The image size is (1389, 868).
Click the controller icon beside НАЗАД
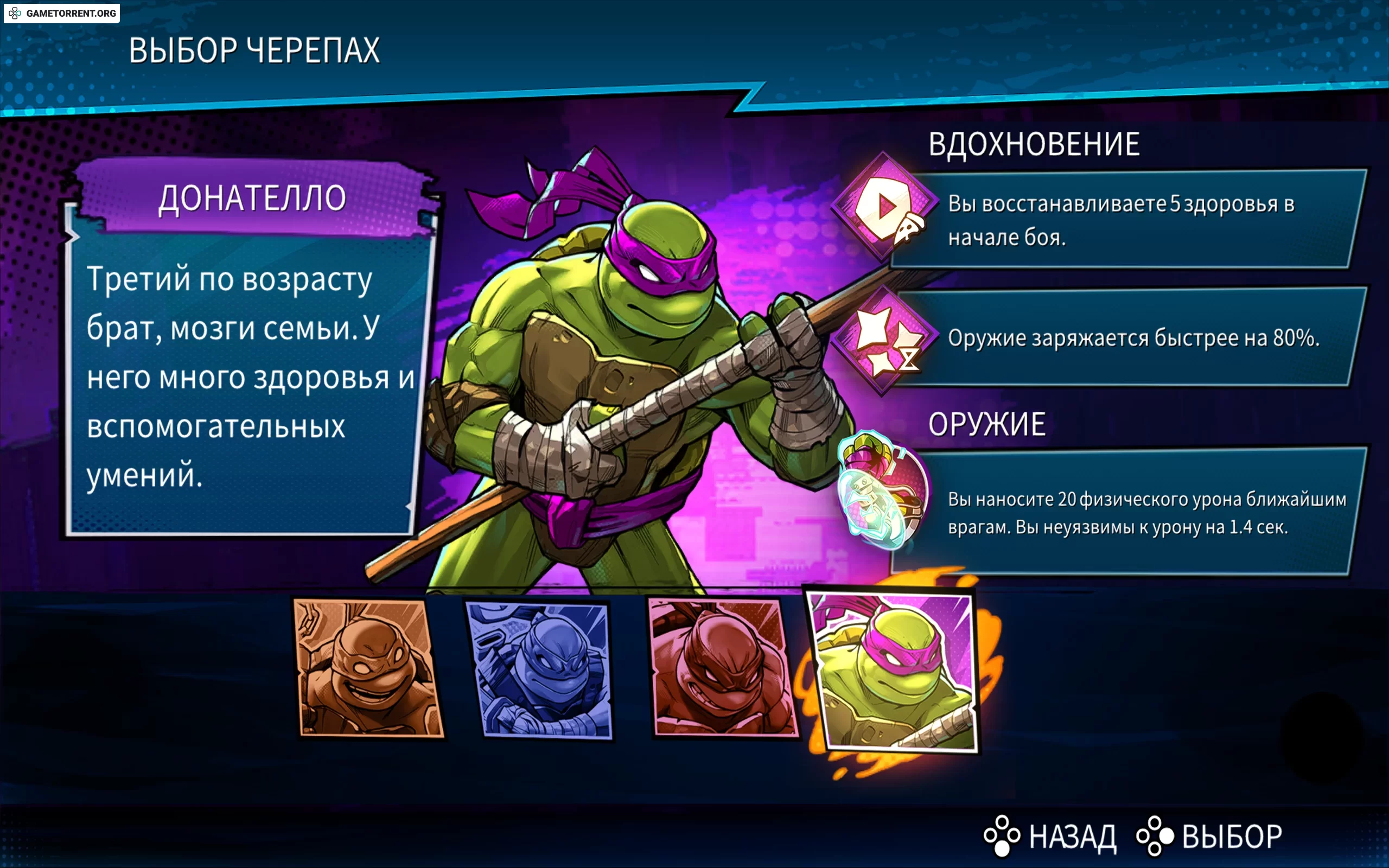coord(1002,836)
